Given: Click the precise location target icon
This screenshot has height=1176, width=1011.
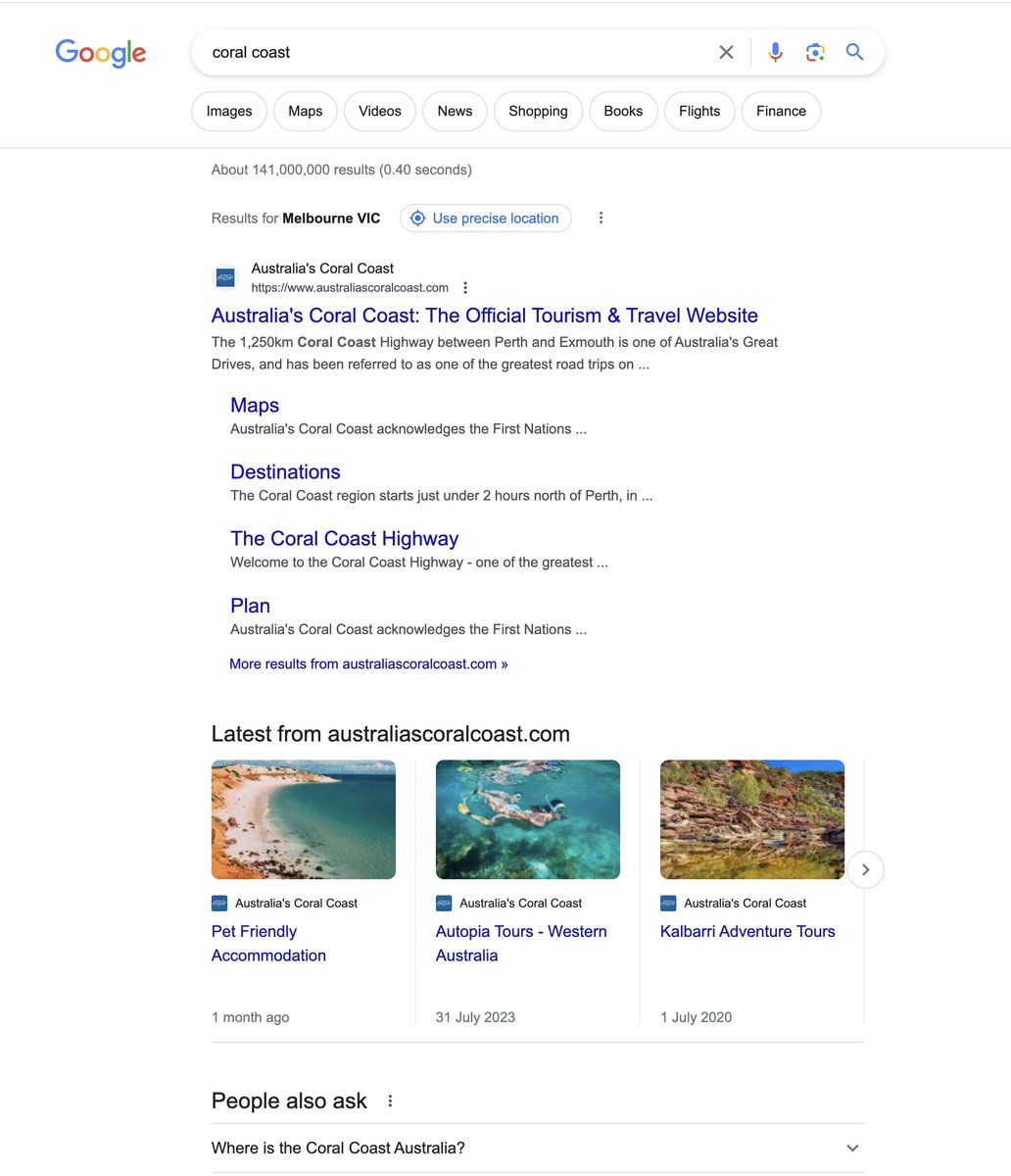Looking at the screenshot, I should pyautogui.click(x=417, y=219).
